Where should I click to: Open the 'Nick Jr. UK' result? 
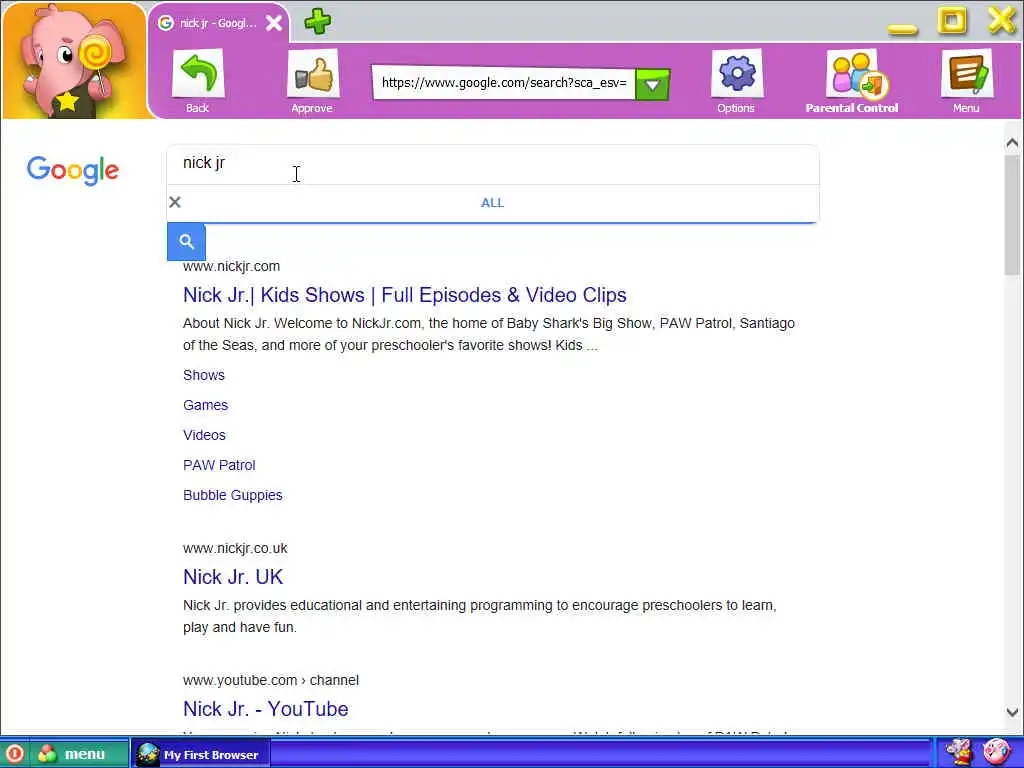(x=233, y=577)
